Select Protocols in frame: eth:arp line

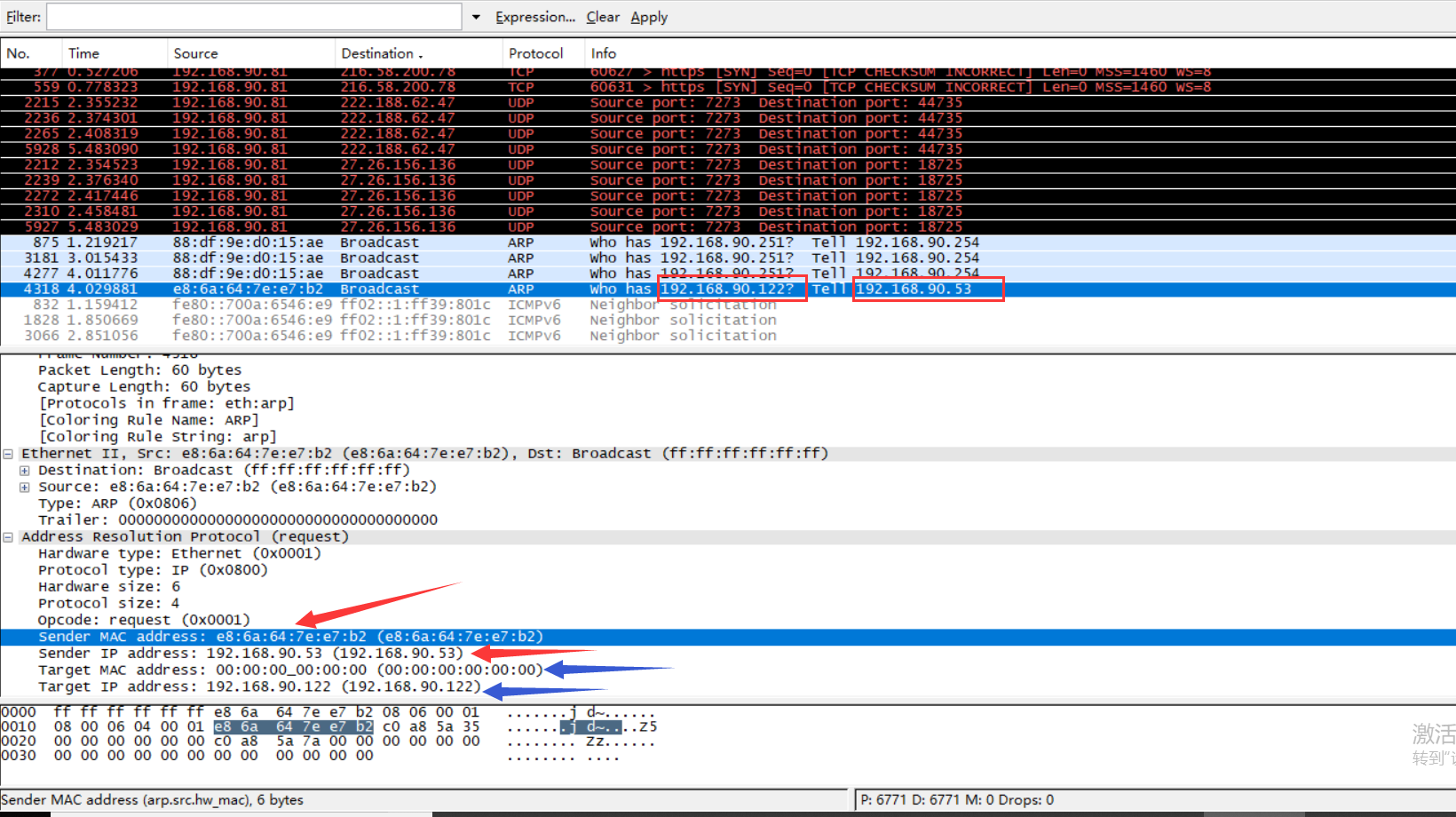pos(166,403)
